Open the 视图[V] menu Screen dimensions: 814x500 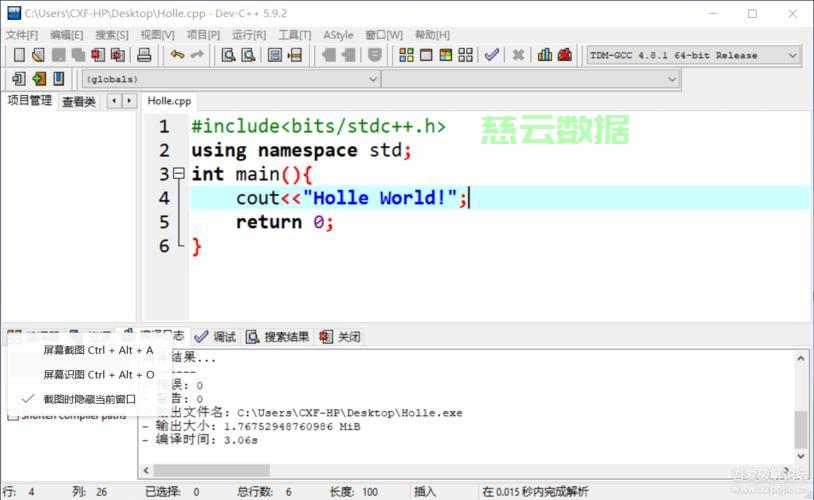coord(157,35)
